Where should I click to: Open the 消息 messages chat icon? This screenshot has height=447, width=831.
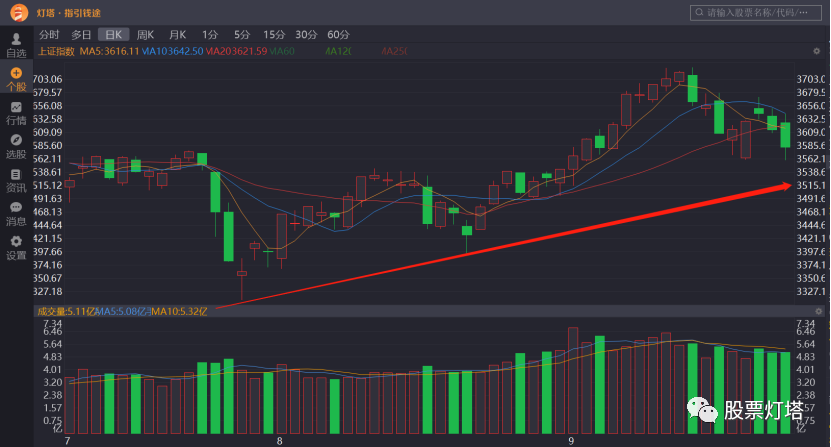pos(16,214)
